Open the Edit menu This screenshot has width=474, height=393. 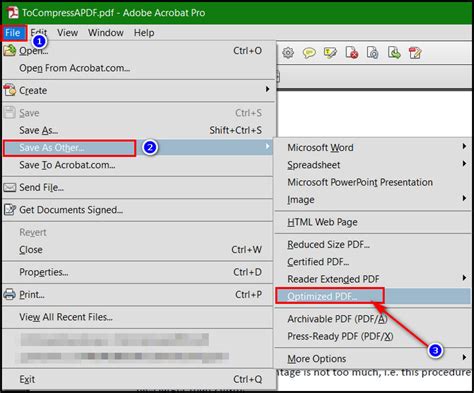pyautogui.click(x=39, y=33)
